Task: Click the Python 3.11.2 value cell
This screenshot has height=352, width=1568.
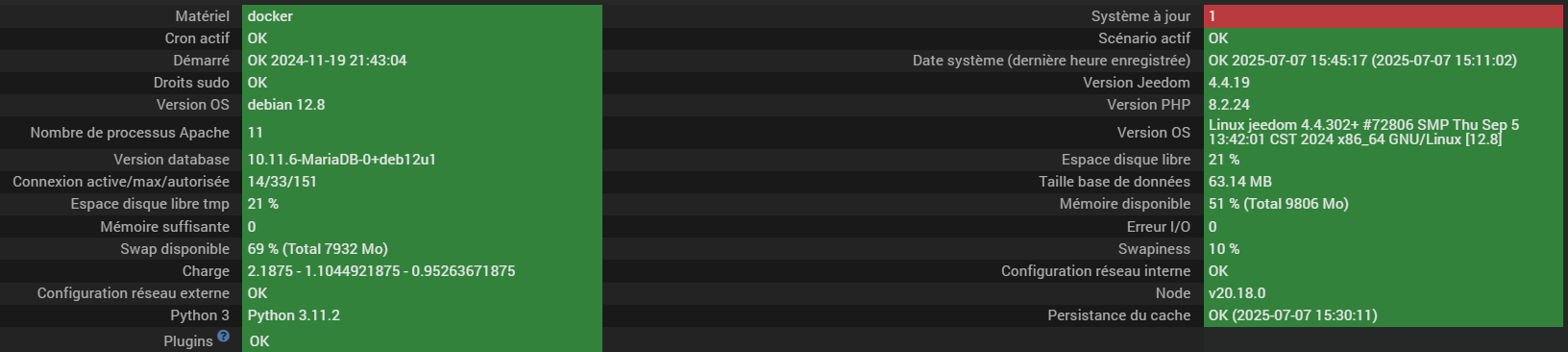Action: tap(422, 315)
